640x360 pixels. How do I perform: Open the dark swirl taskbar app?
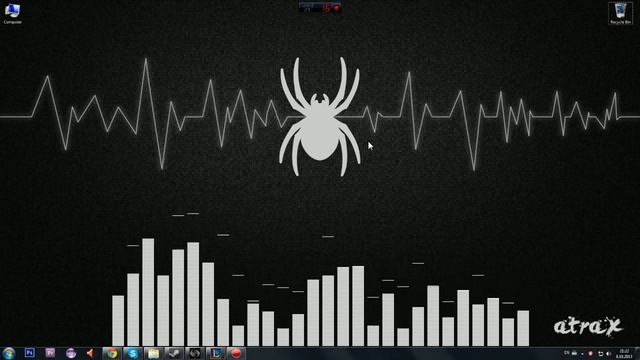[195, 353]
